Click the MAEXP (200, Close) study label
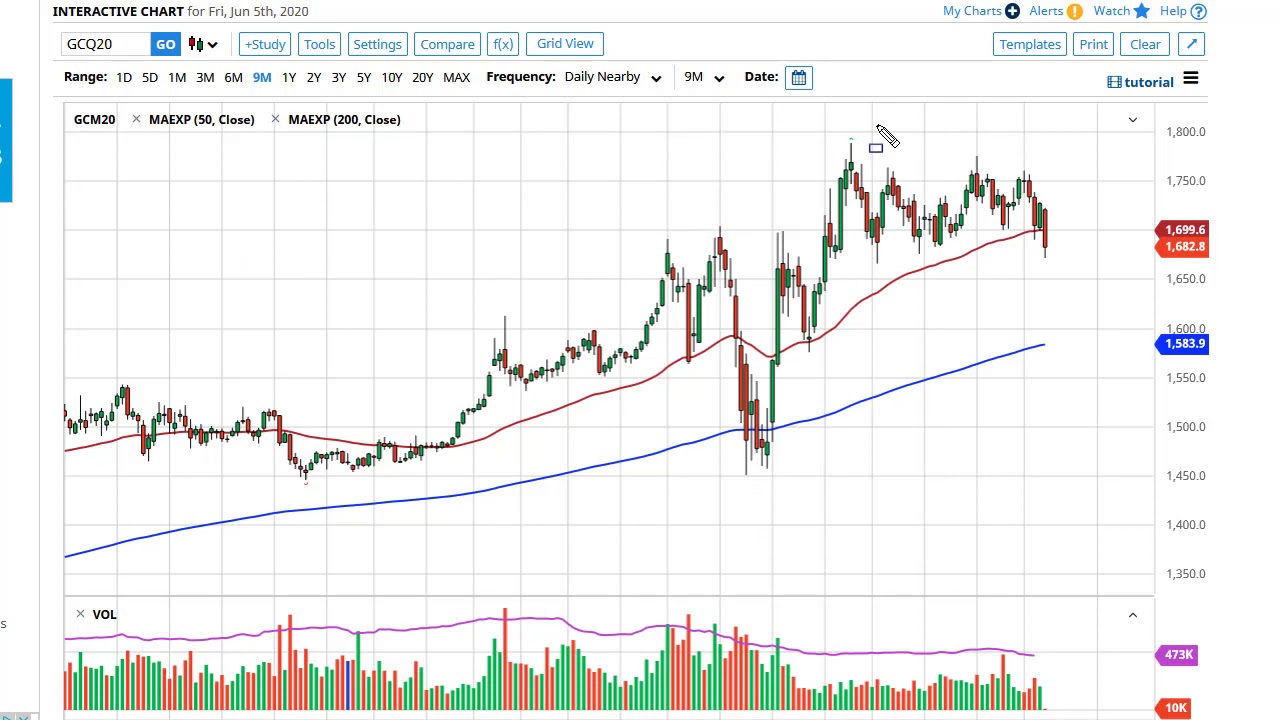 [344, 119]
